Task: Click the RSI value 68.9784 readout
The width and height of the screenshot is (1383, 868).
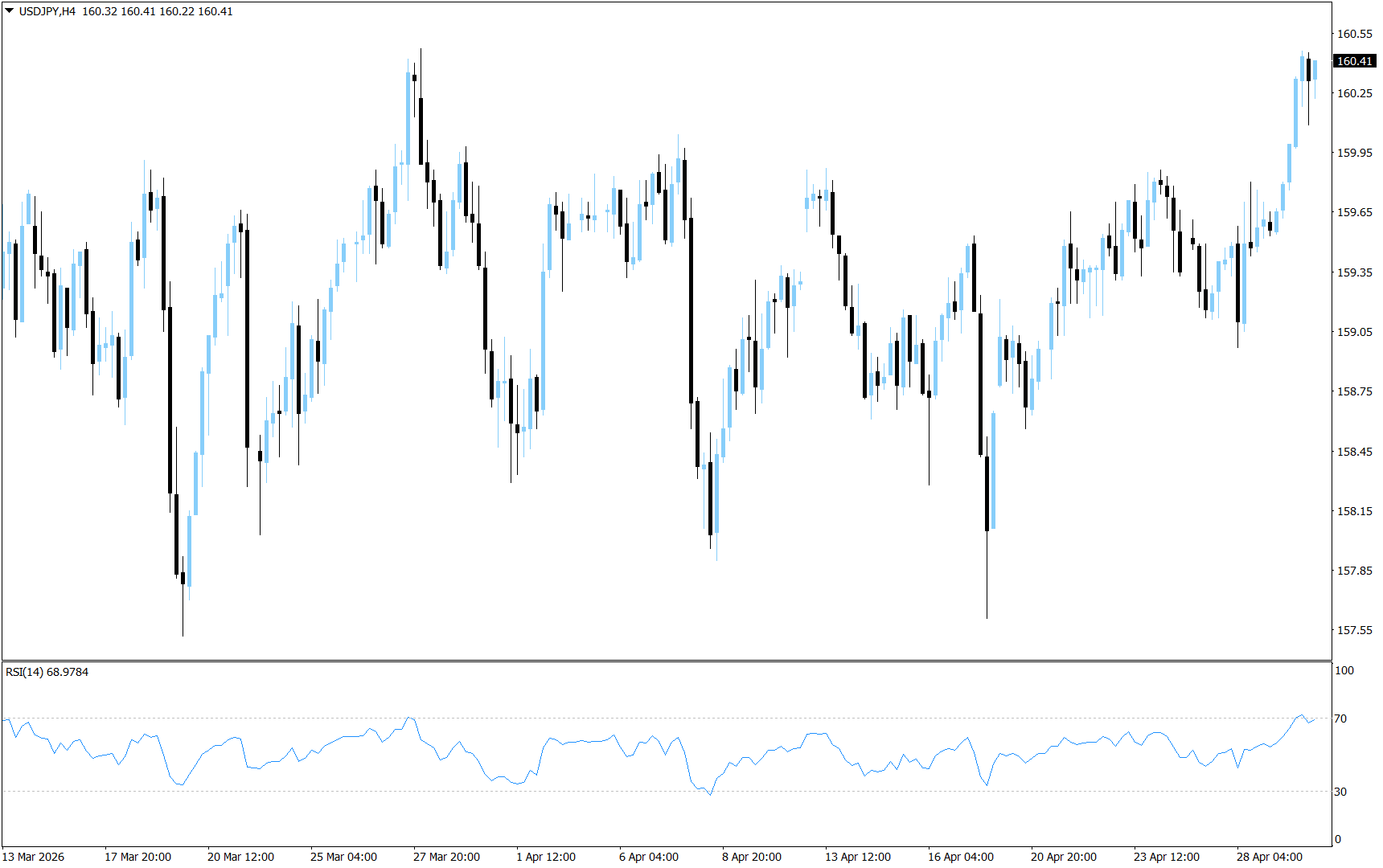Action: pos(68,673)
